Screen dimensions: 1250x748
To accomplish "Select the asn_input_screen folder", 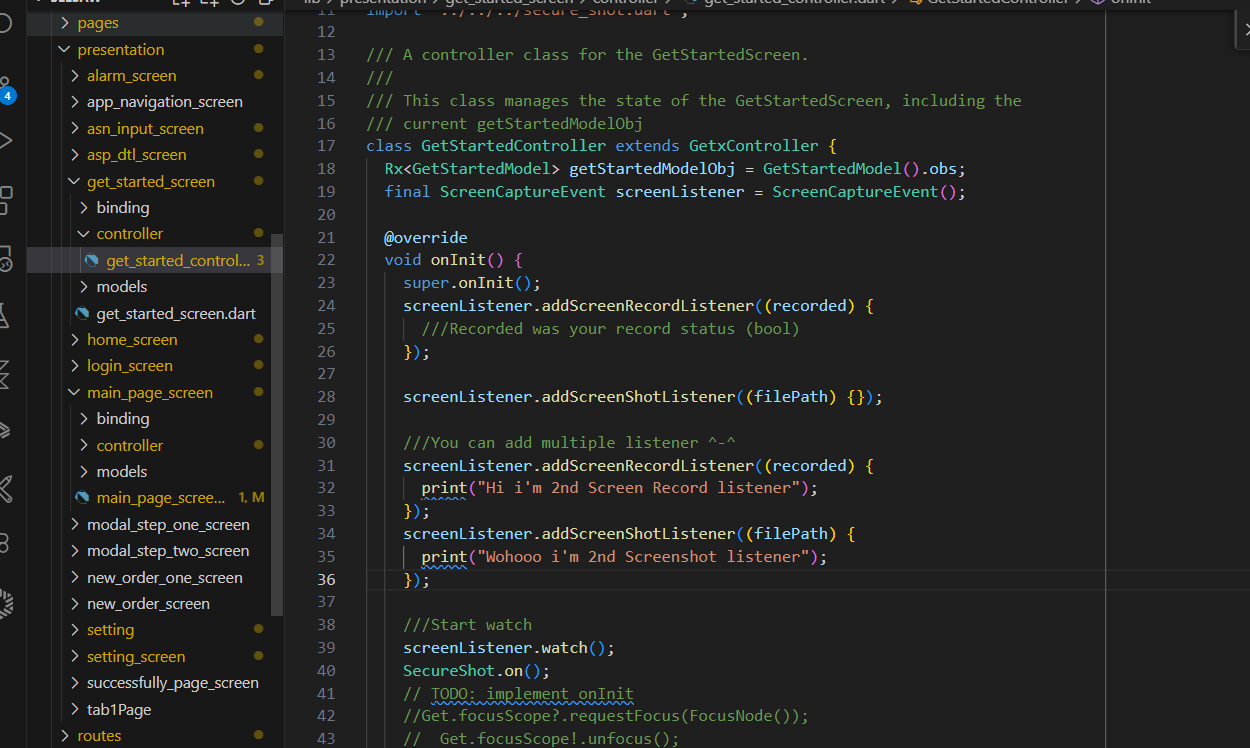I will tap(145, 128).
